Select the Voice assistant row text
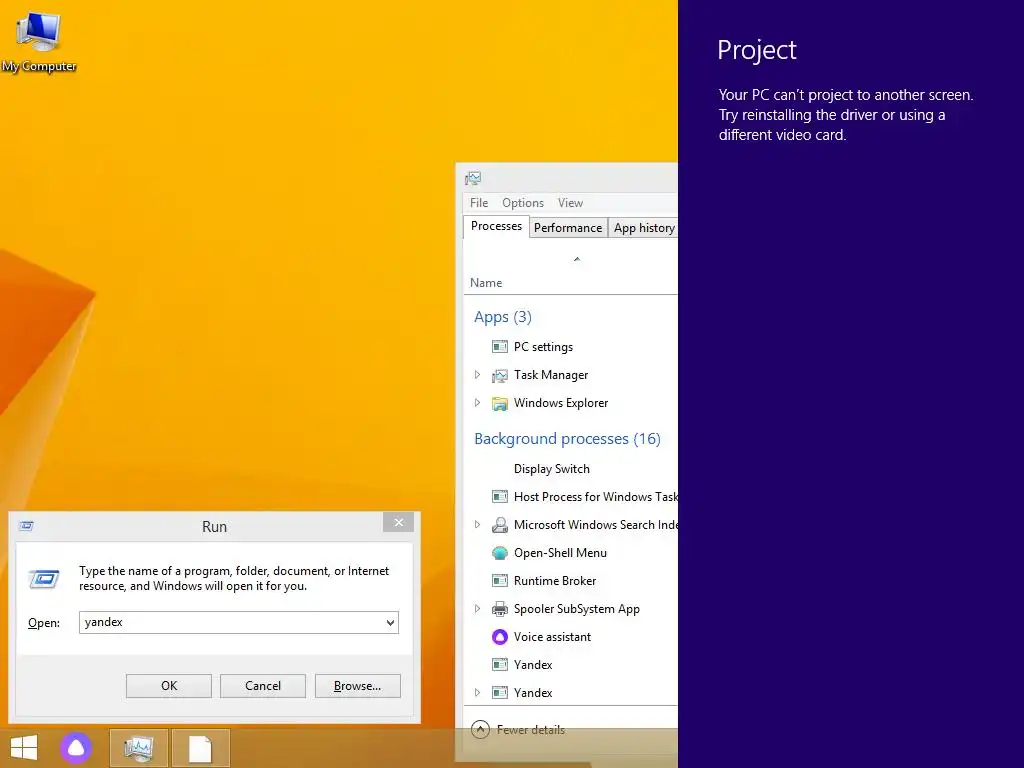1024x768 pixels. [x=552, y=637]
